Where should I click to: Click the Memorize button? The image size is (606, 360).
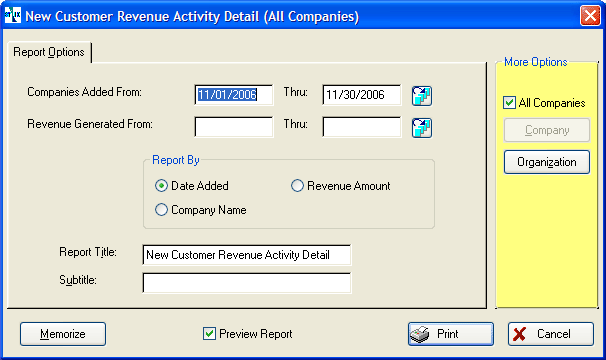63,334
